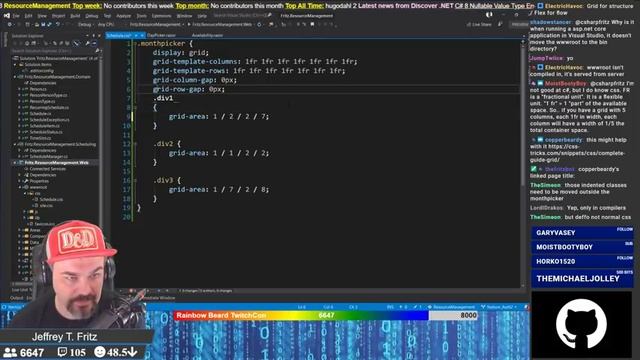Click the Rainbow Beard TwitchCon progress bar
Viewport: 640px width, 360px height.
click(326, 315)
